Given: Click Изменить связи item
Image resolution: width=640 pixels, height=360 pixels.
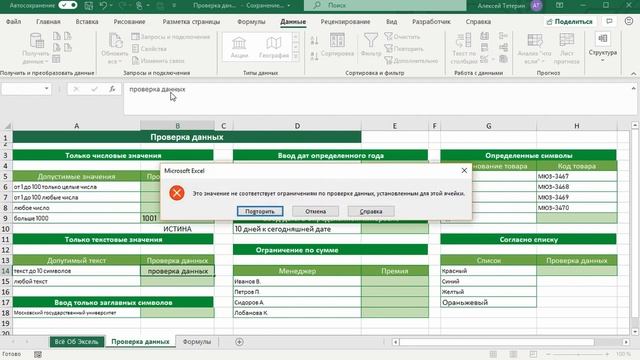Looking at the screenshot, I should pos(158,61).
